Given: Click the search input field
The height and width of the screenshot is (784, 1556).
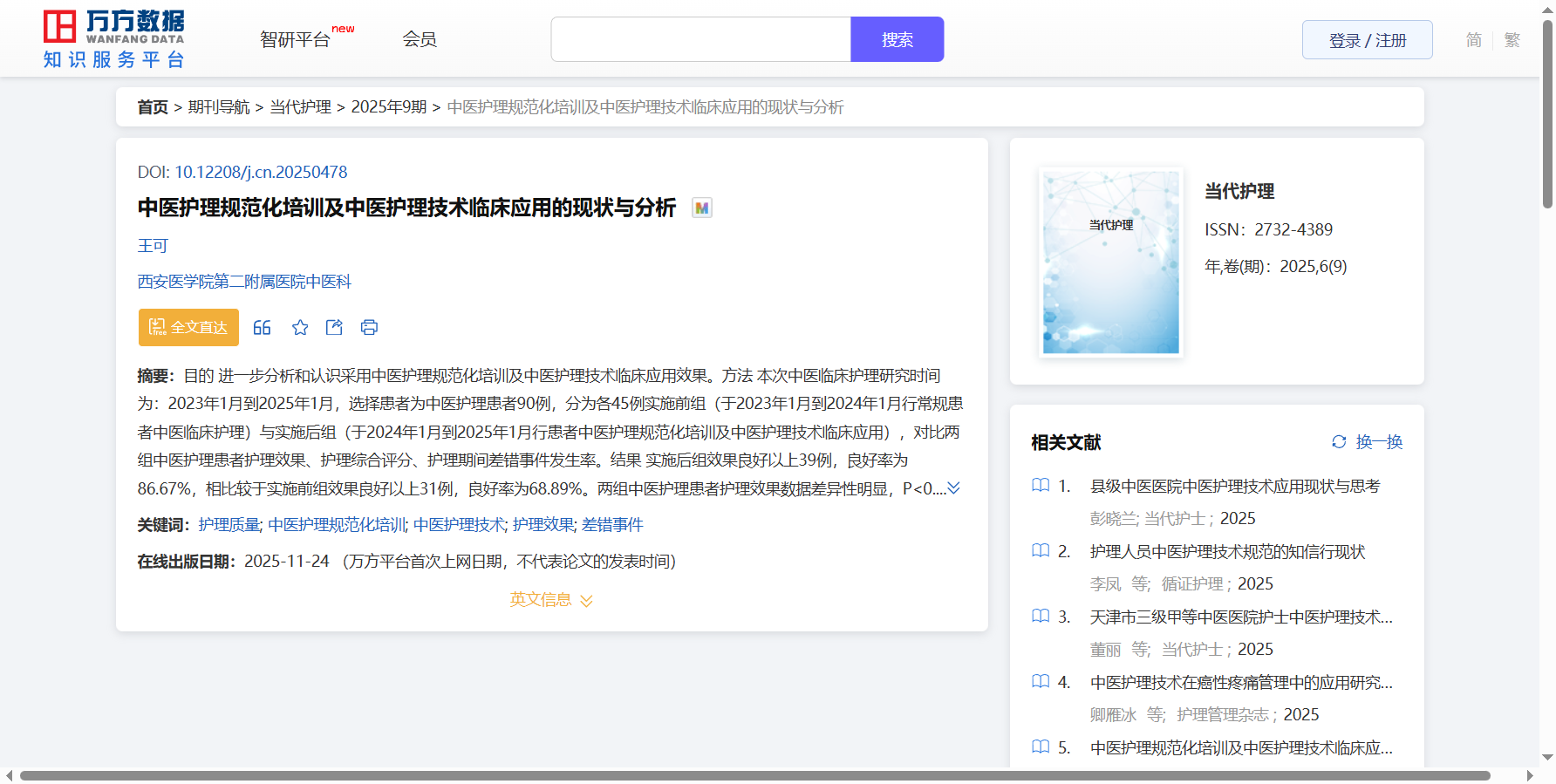Looking at the screenshot, I should [x=700, y=40].
